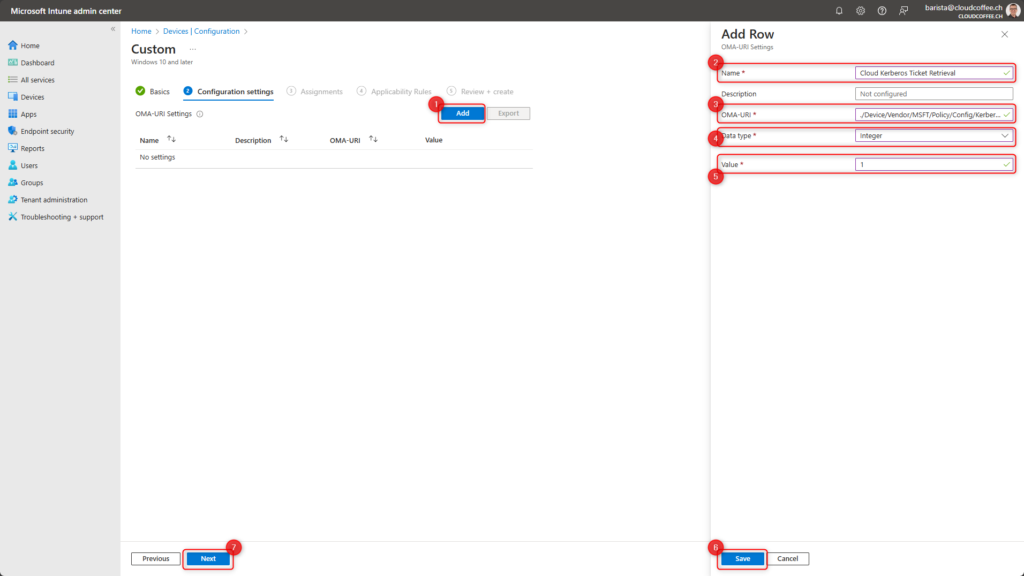This screenshot has width=1024, height=576.
Task: Open Troubleshooting + support in sidebar
Action: point(61,217)
